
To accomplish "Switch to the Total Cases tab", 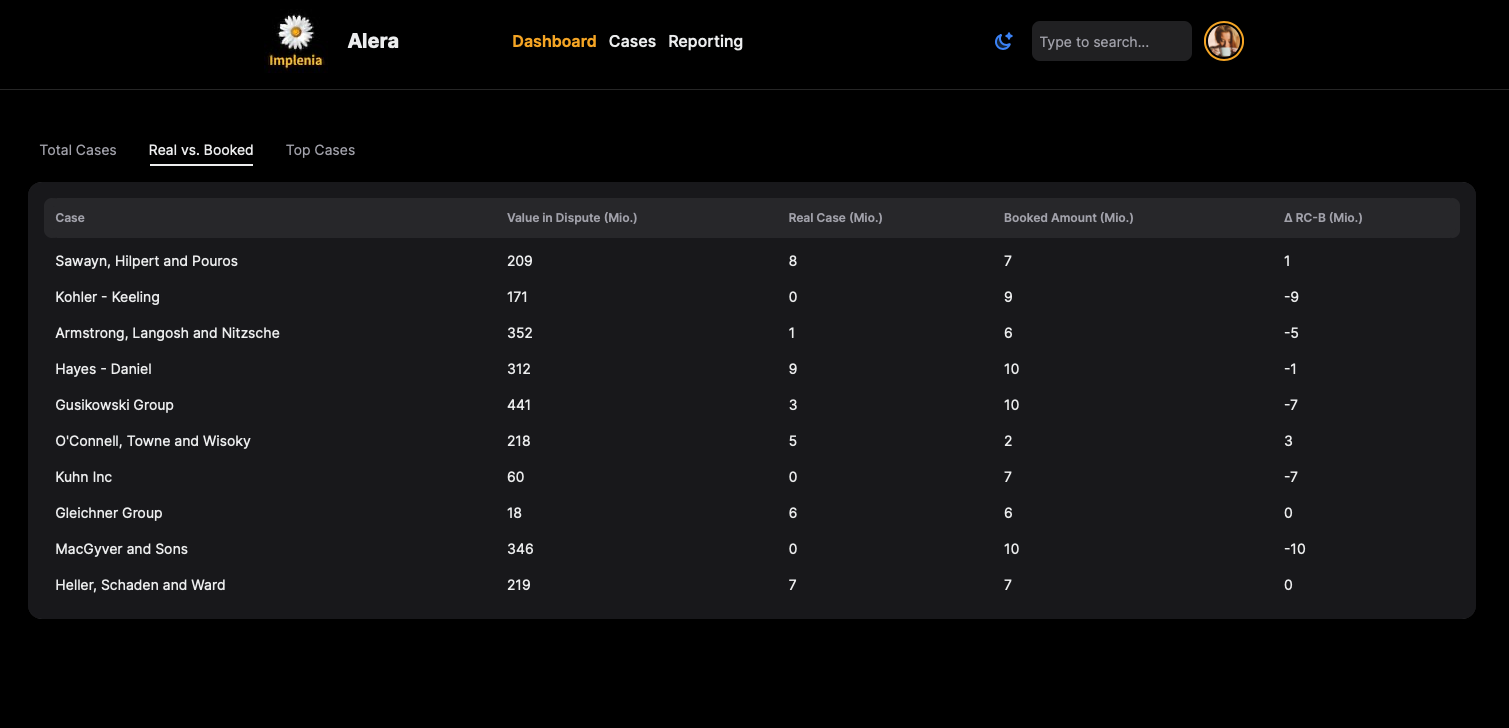I will (x=78, y=150).
